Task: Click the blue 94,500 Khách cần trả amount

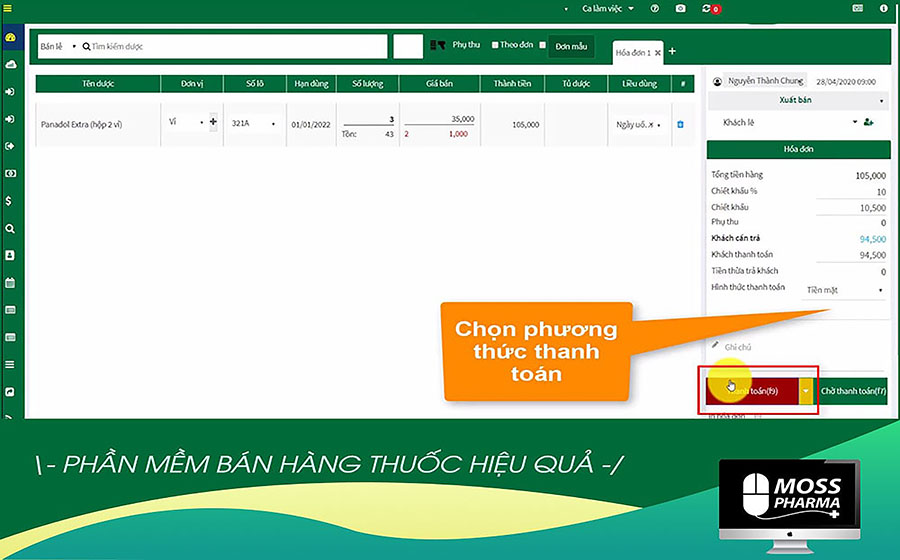Action: point(872,239)
